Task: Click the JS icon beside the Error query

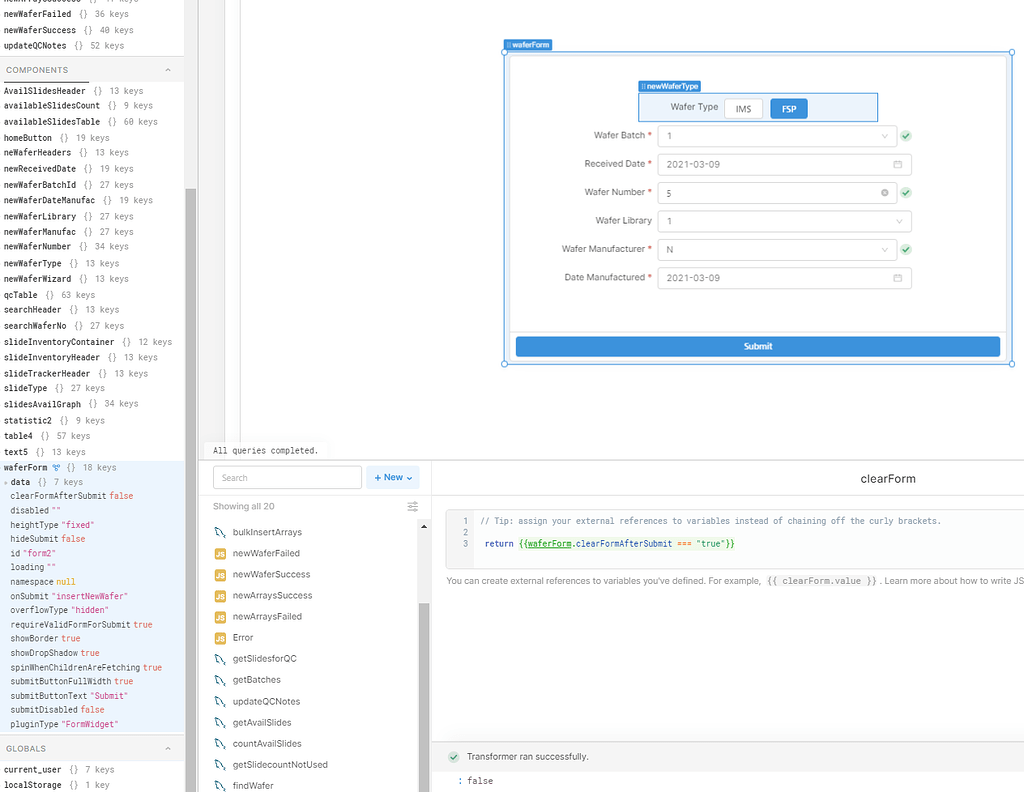Action: (222, 637)
